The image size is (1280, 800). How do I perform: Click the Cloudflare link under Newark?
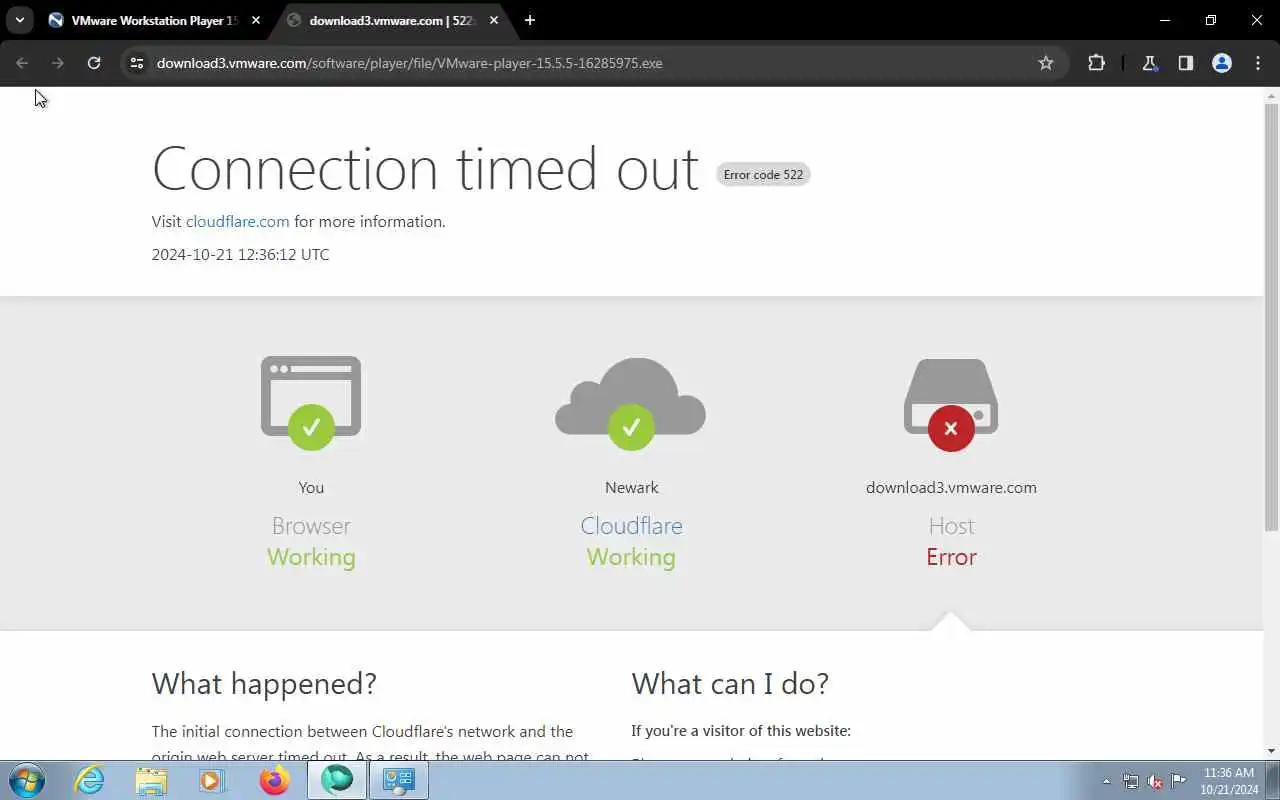click(631, 526)
